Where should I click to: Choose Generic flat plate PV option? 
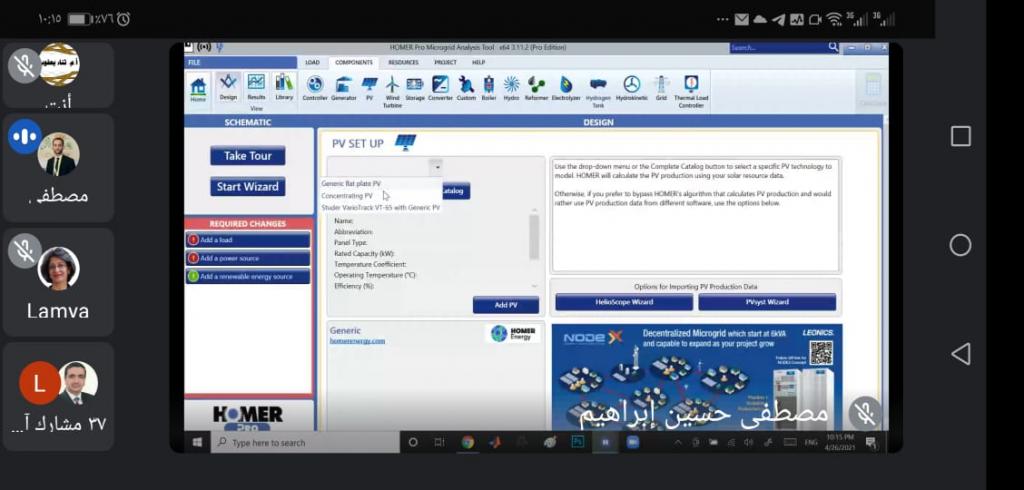point(351,184)
